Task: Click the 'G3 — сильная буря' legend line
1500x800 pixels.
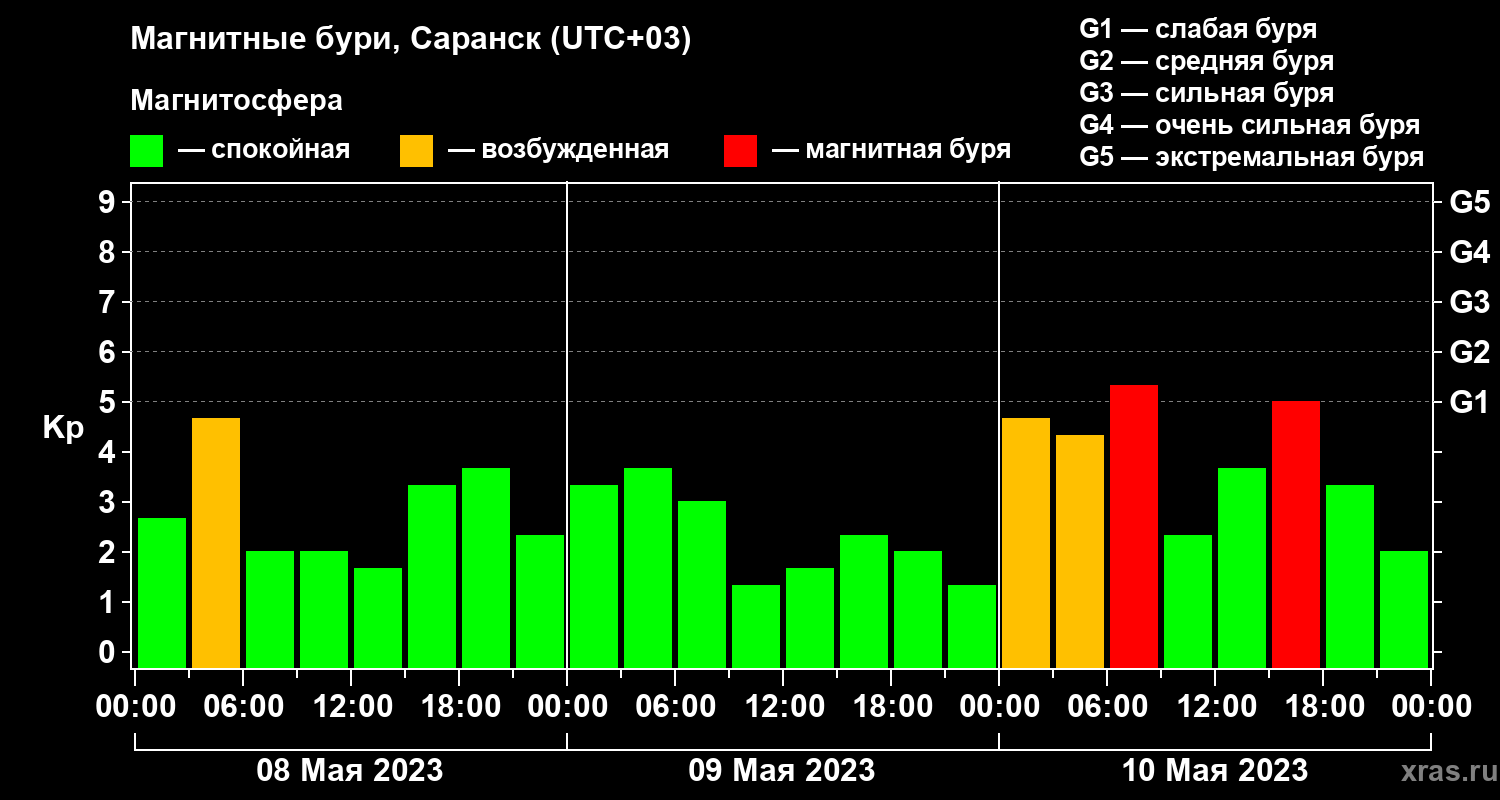Action: click(x=1206, y=93)
